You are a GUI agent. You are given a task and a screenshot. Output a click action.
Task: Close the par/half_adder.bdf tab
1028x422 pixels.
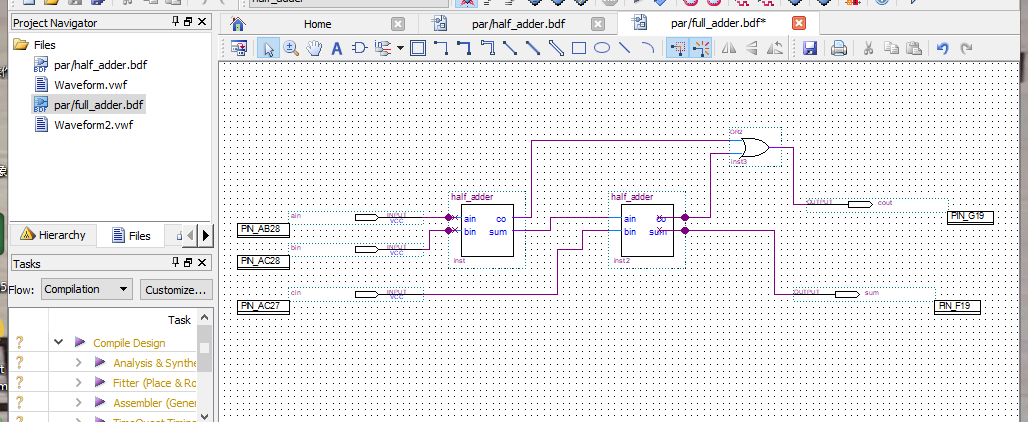(598, 24)
